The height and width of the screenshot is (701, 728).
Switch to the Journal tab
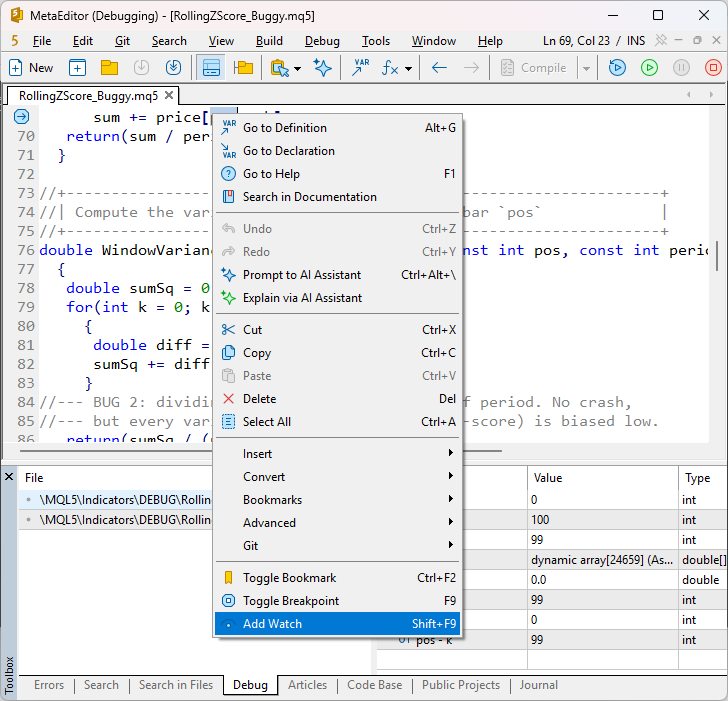(x=539, y=685)
